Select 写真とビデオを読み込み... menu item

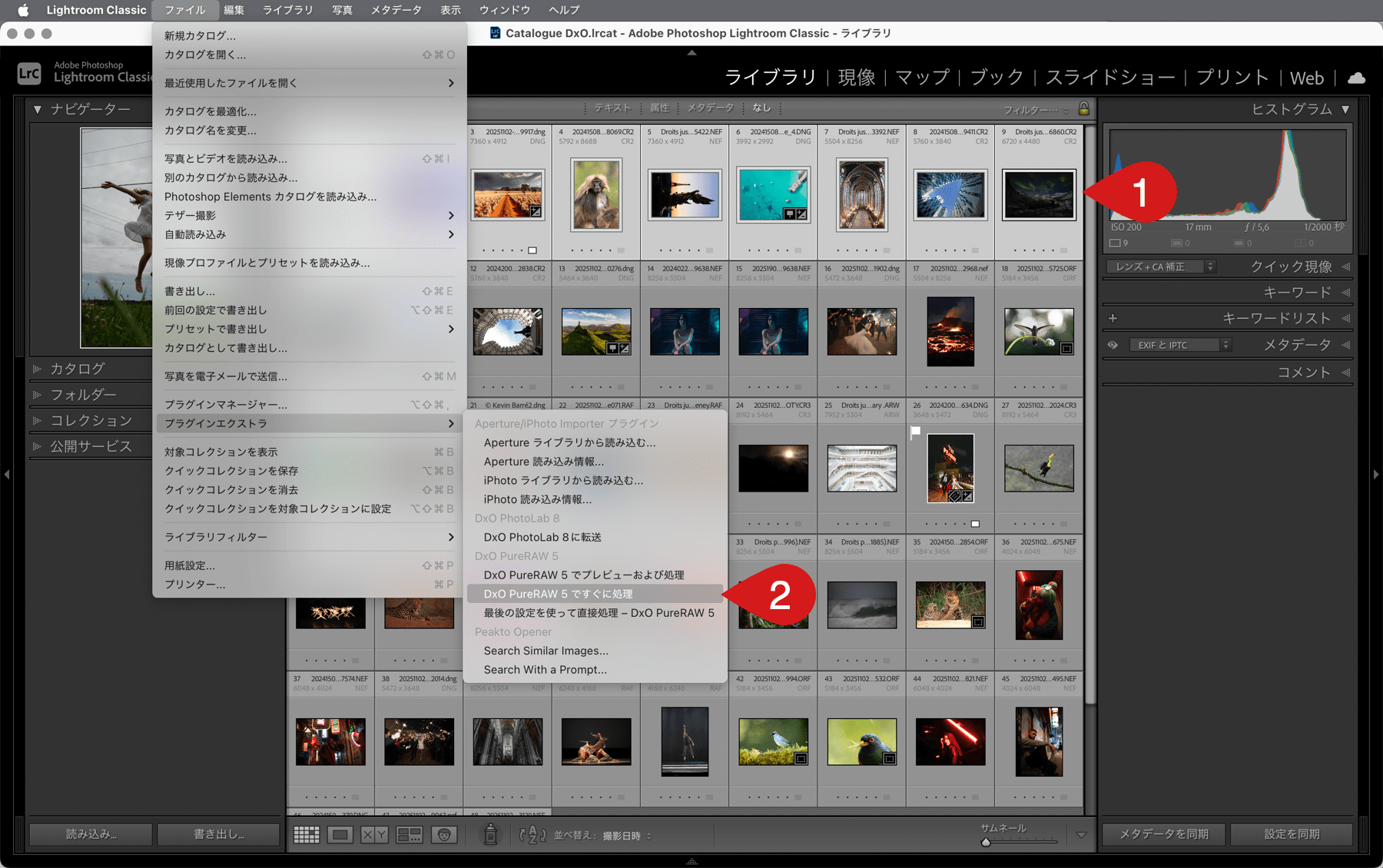click(309, 158)
